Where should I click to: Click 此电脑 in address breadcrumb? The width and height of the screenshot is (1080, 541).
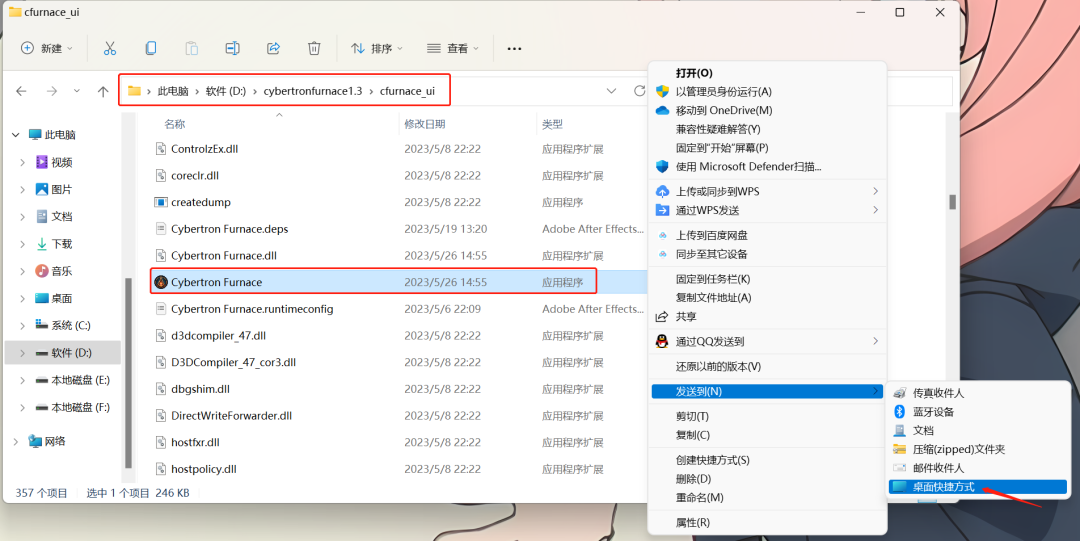click(x=173, y=91)
